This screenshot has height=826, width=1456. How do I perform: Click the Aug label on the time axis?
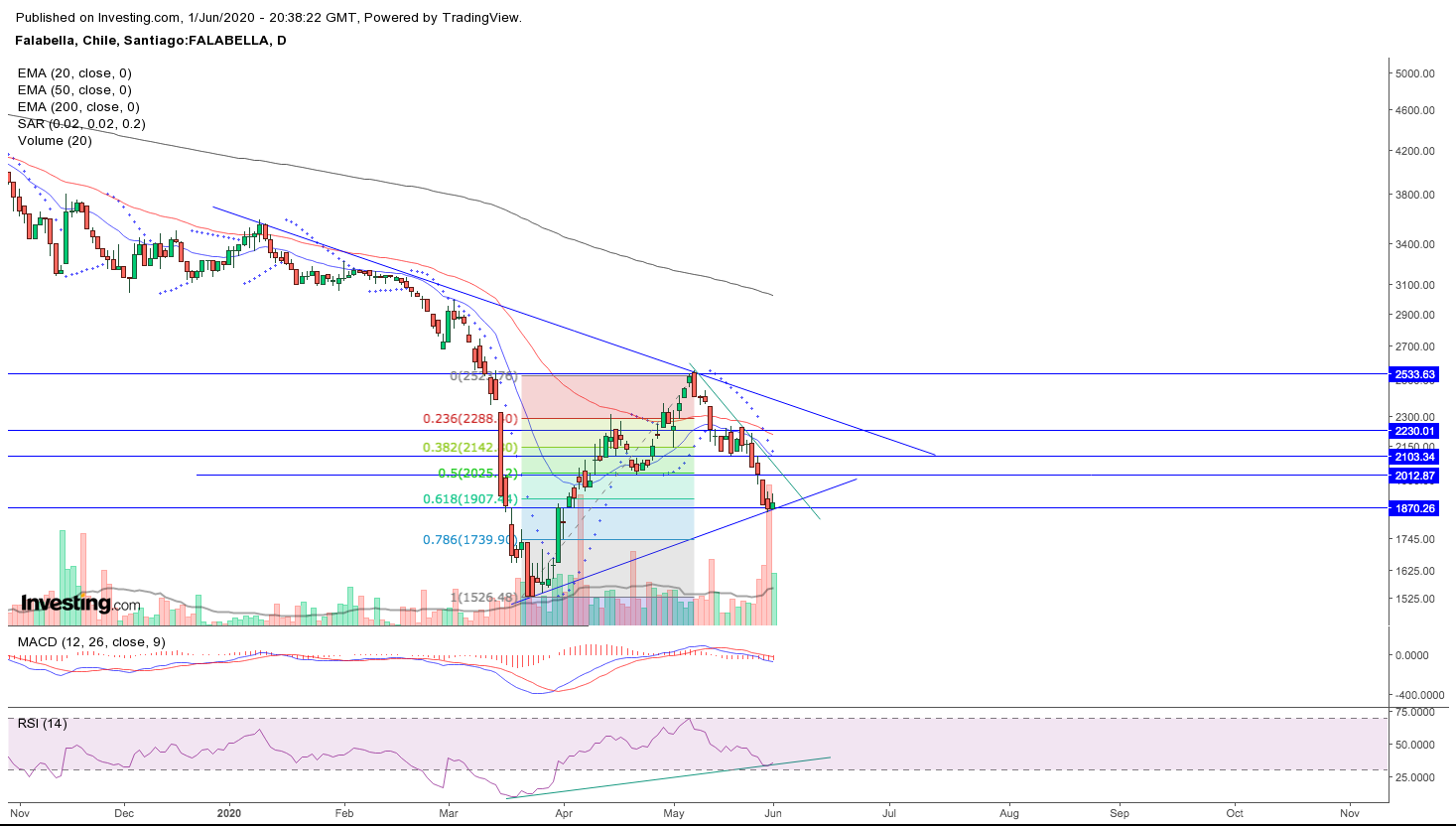point(1009,813)
